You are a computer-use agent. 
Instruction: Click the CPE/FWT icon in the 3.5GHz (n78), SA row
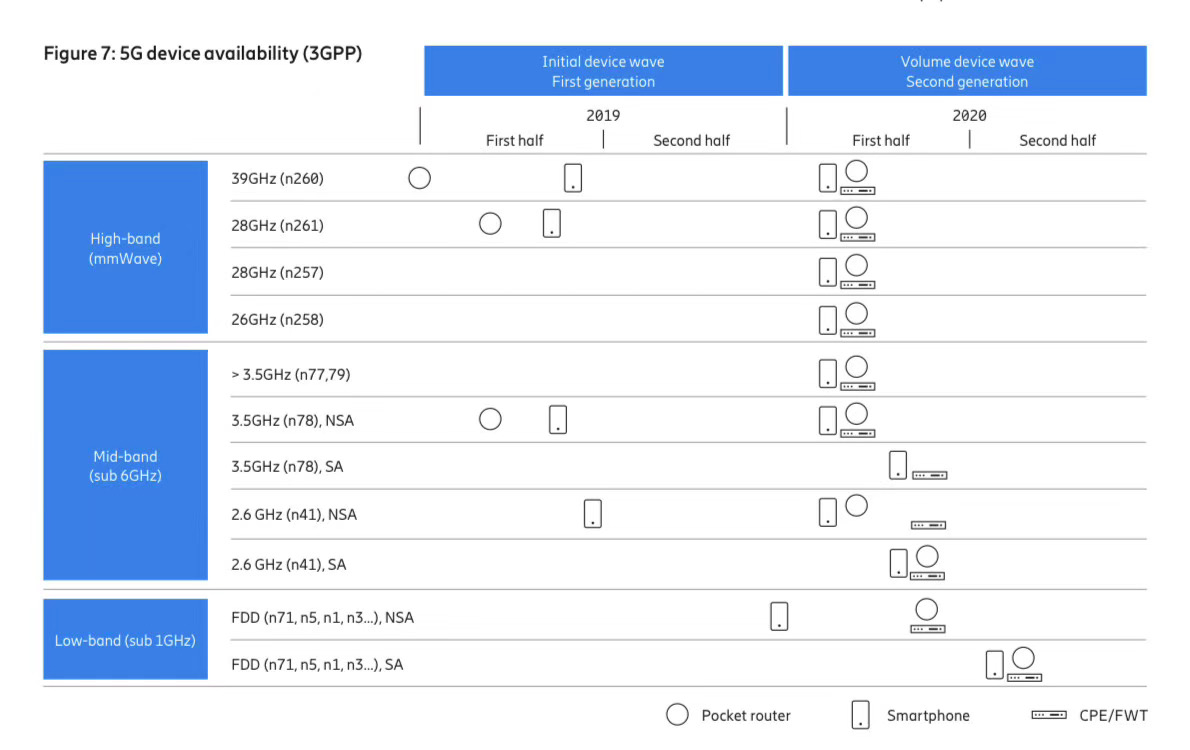pos(929,475)
